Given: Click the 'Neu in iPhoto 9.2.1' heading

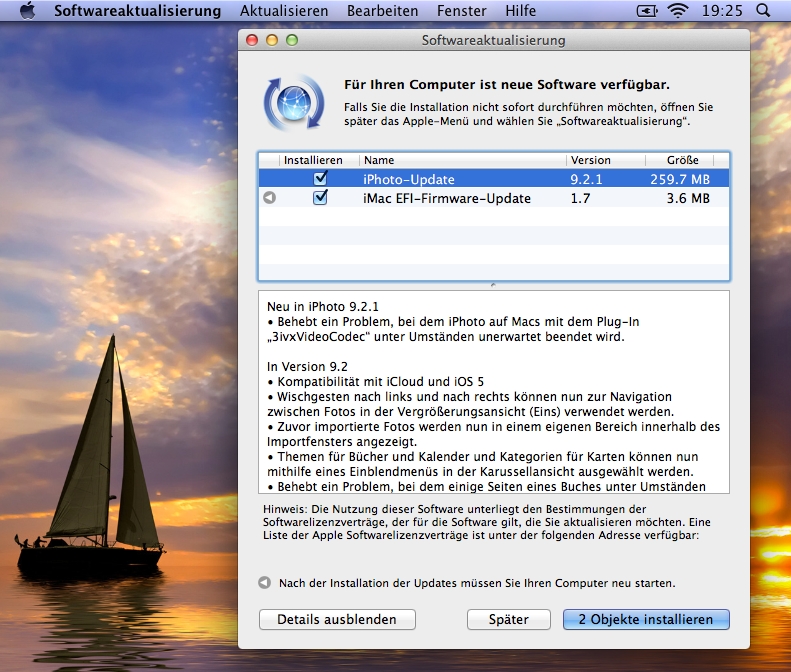Looking at the screenshot, I should point(323,306).
